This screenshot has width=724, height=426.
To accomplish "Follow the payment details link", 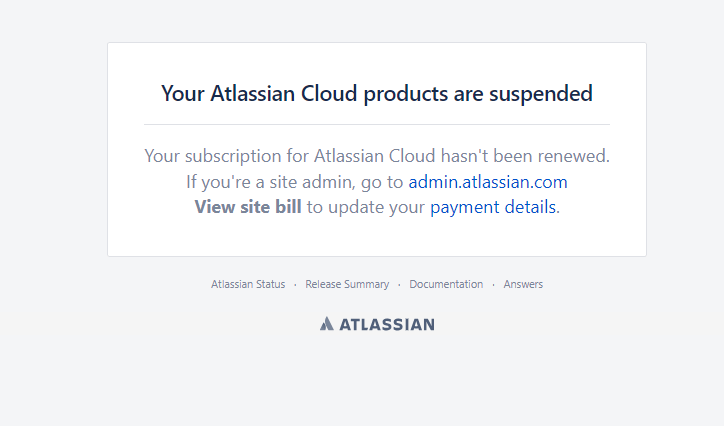I will [493, 207].
